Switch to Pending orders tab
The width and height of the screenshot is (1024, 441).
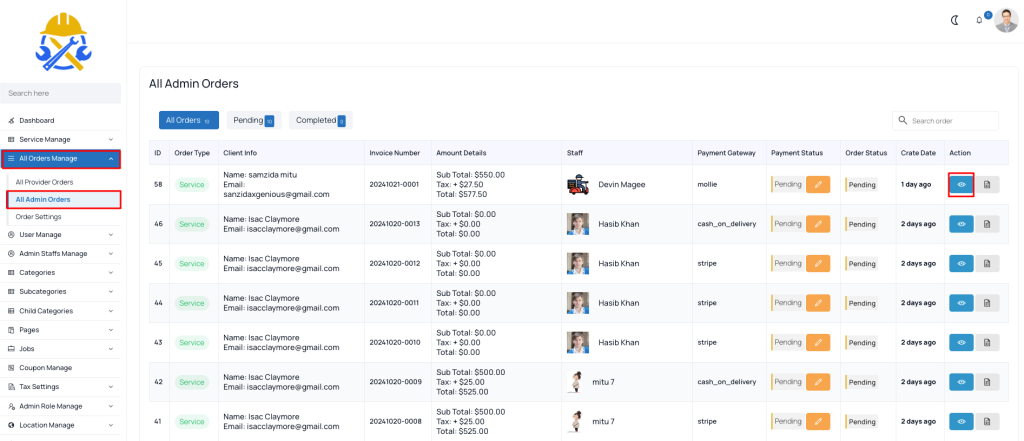[x=253, y=120]
